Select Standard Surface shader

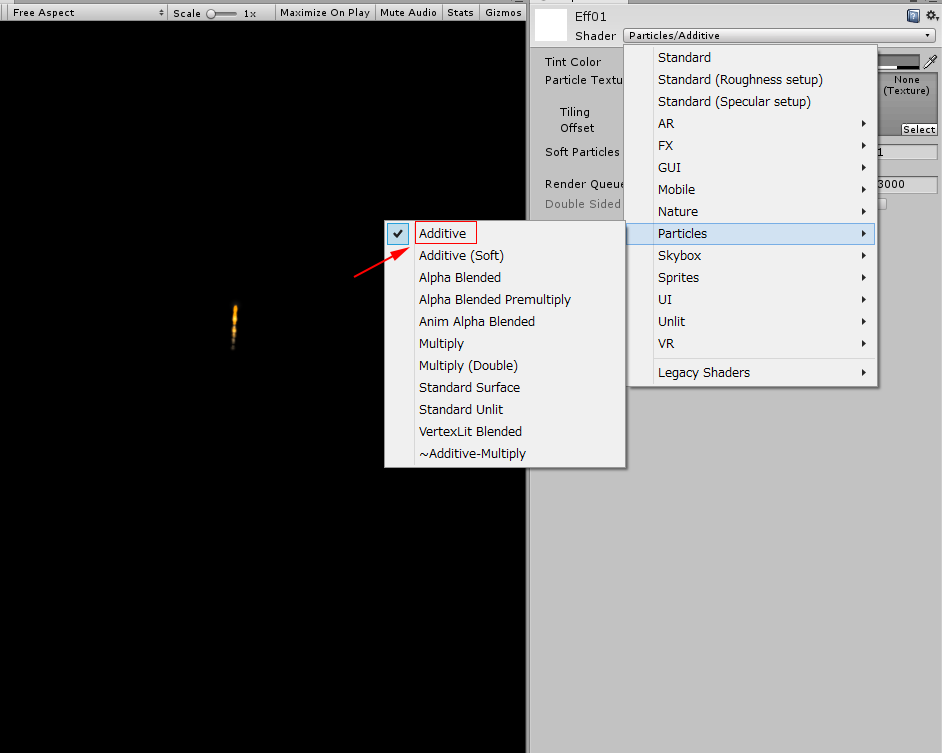pos(505,388)
